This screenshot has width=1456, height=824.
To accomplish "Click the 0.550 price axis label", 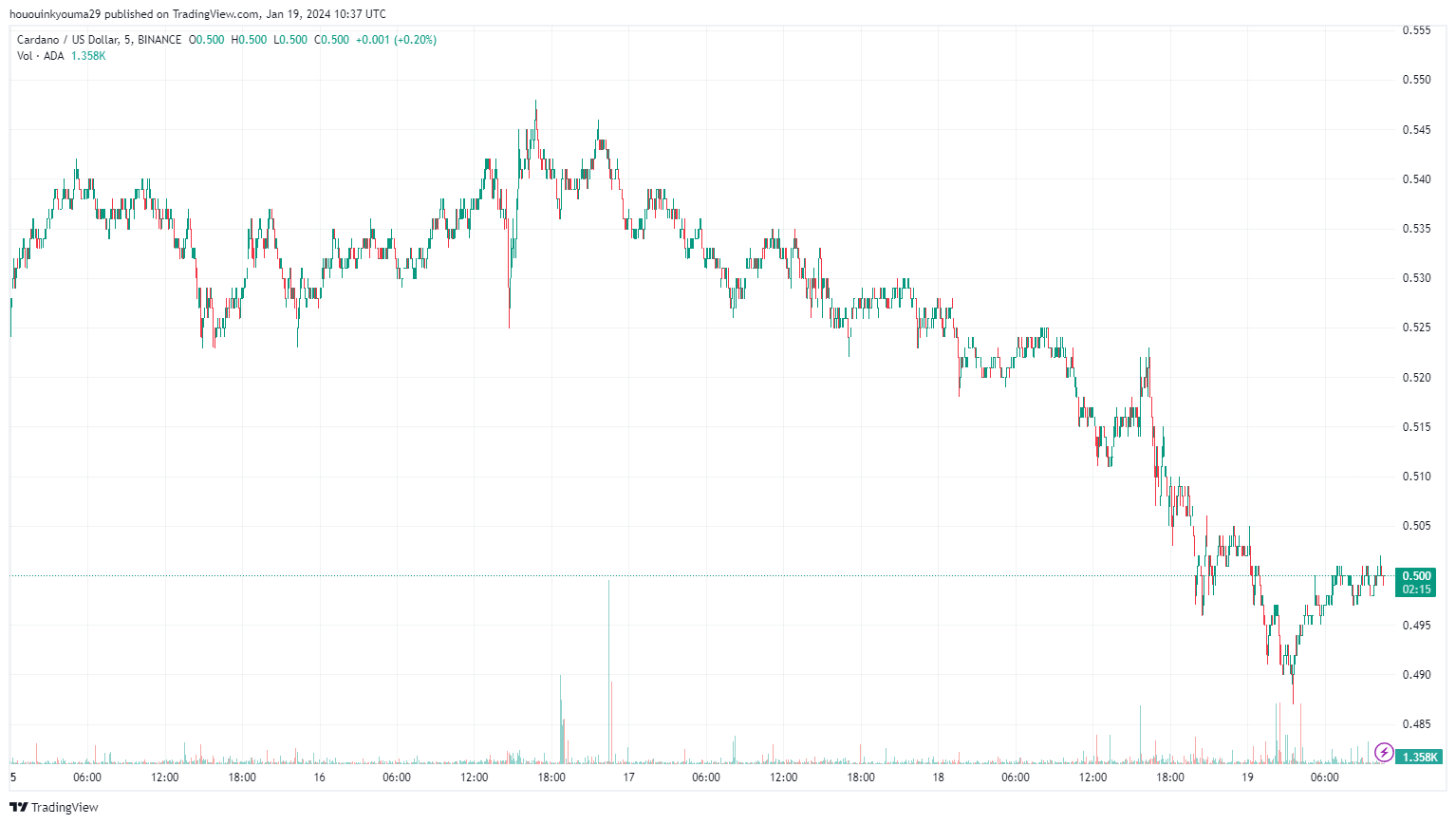I will pyautogui.click(x=1417, y=80).
